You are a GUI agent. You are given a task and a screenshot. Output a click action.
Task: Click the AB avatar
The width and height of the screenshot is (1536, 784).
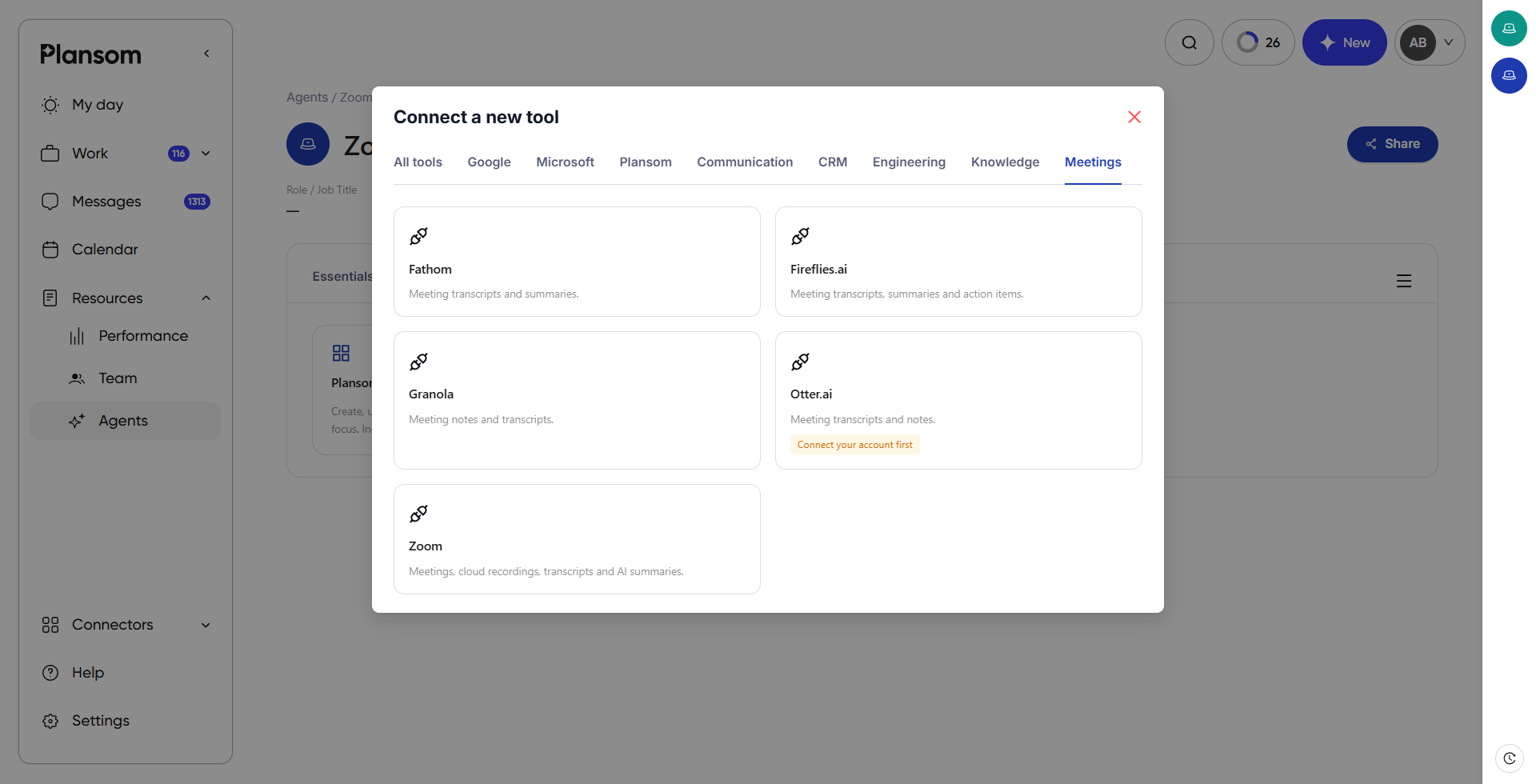coord(1418,42)
